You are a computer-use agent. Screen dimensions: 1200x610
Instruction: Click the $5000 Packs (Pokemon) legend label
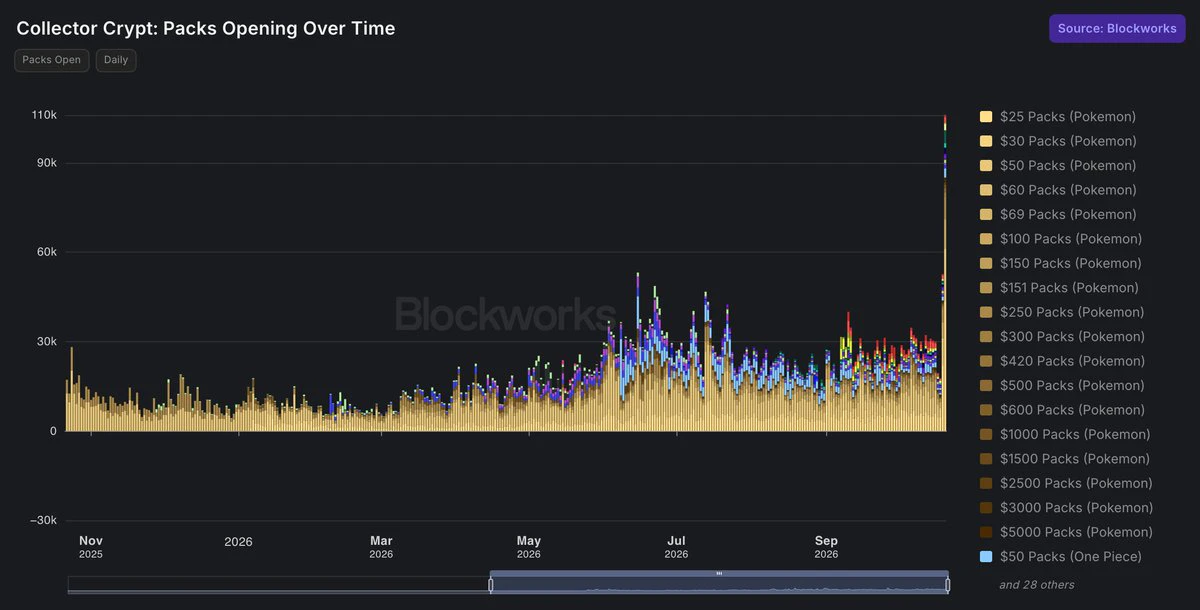click(1076, 533)
